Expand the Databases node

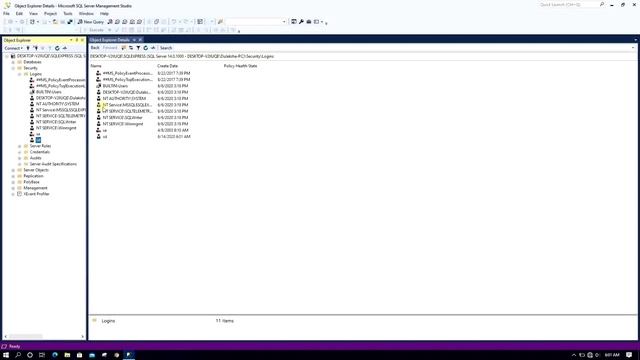click(x=13, y=62)
